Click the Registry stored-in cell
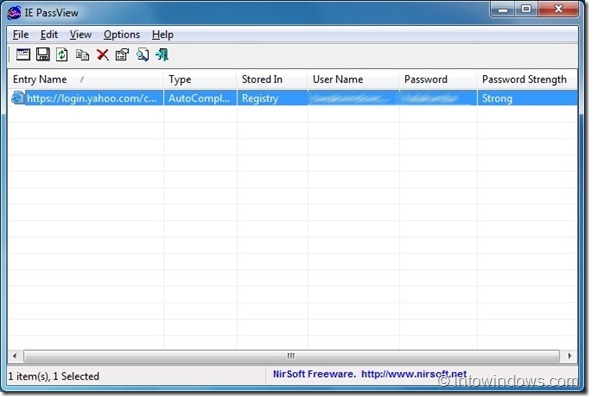Screen dimensions: 589x396 coord(272,98)
